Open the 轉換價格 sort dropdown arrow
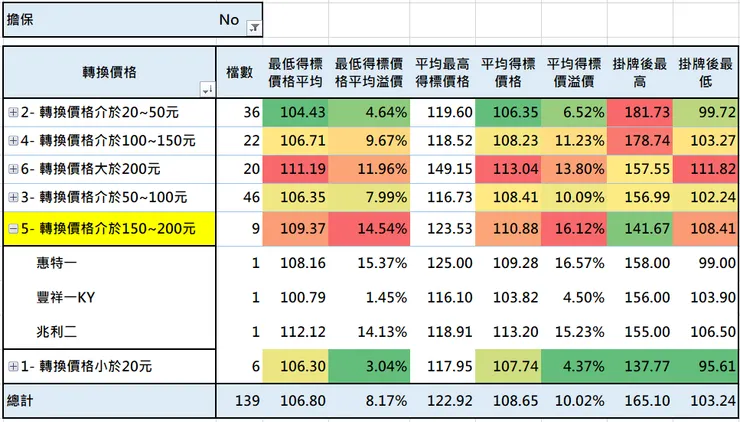Screen dimensions: 740x422 [x=207, y=89]
